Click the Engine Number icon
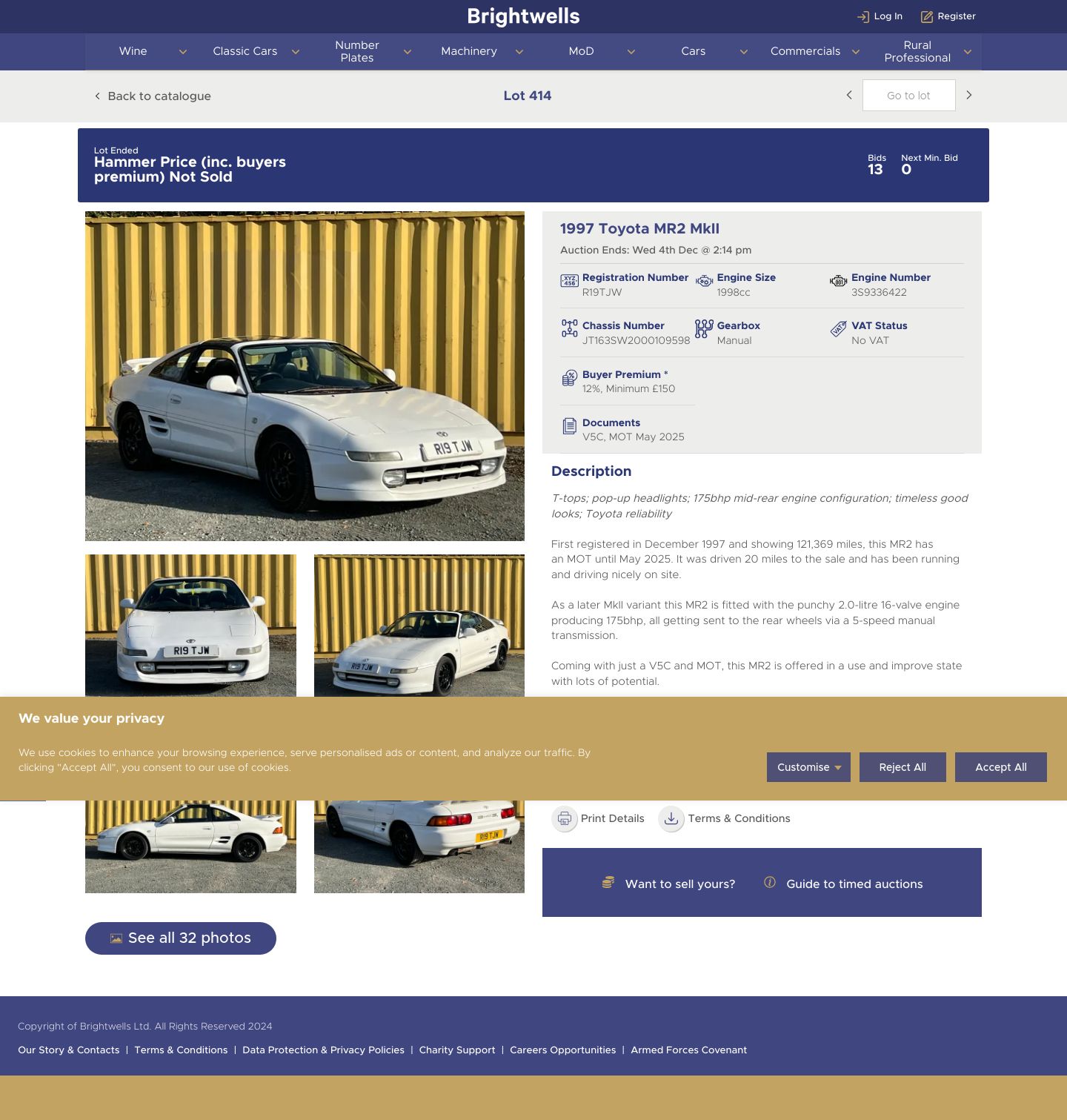Image resolution: width=1067 pixels, height=1120 pixels. pos(838,281)
